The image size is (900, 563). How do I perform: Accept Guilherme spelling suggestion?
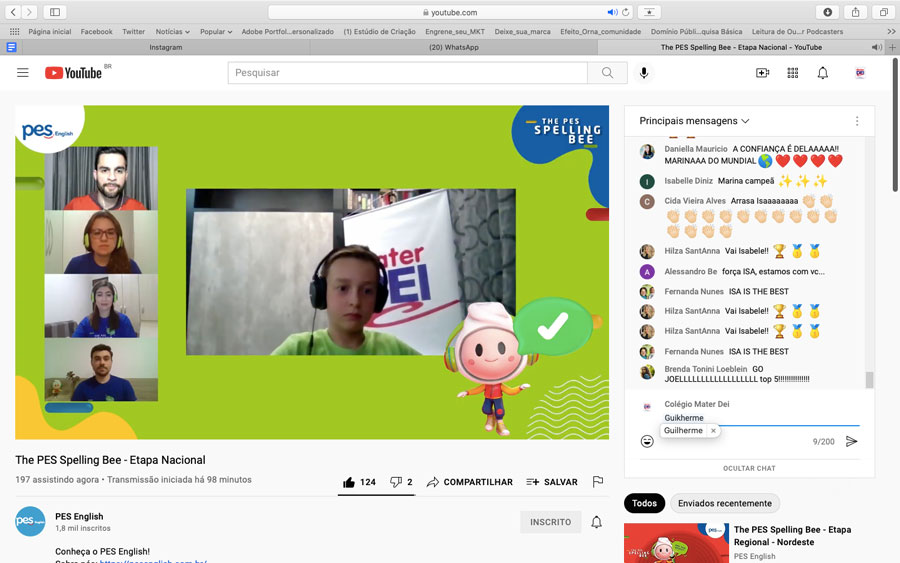pyautogui.click(x=683, y=430)
